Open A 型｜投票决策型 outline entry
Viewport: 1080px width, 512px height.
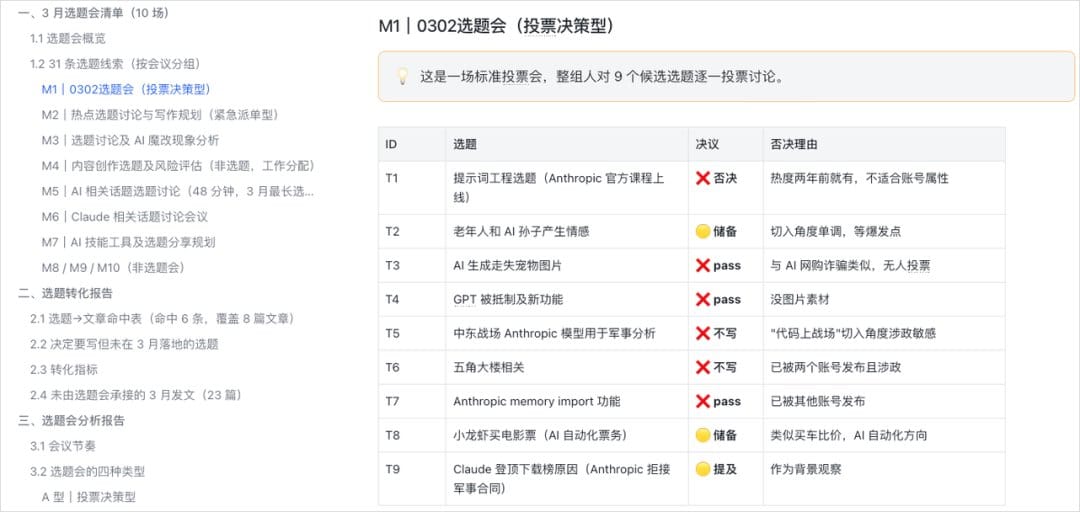(89, 497)
